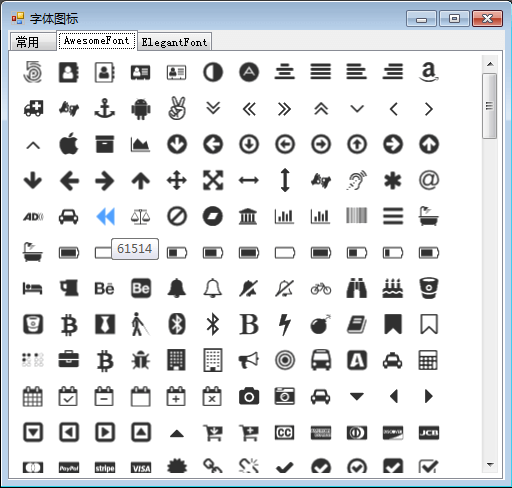This screenshot has height=488, width=512.
Task: Select the bug icon
Action: pos(141,360)
